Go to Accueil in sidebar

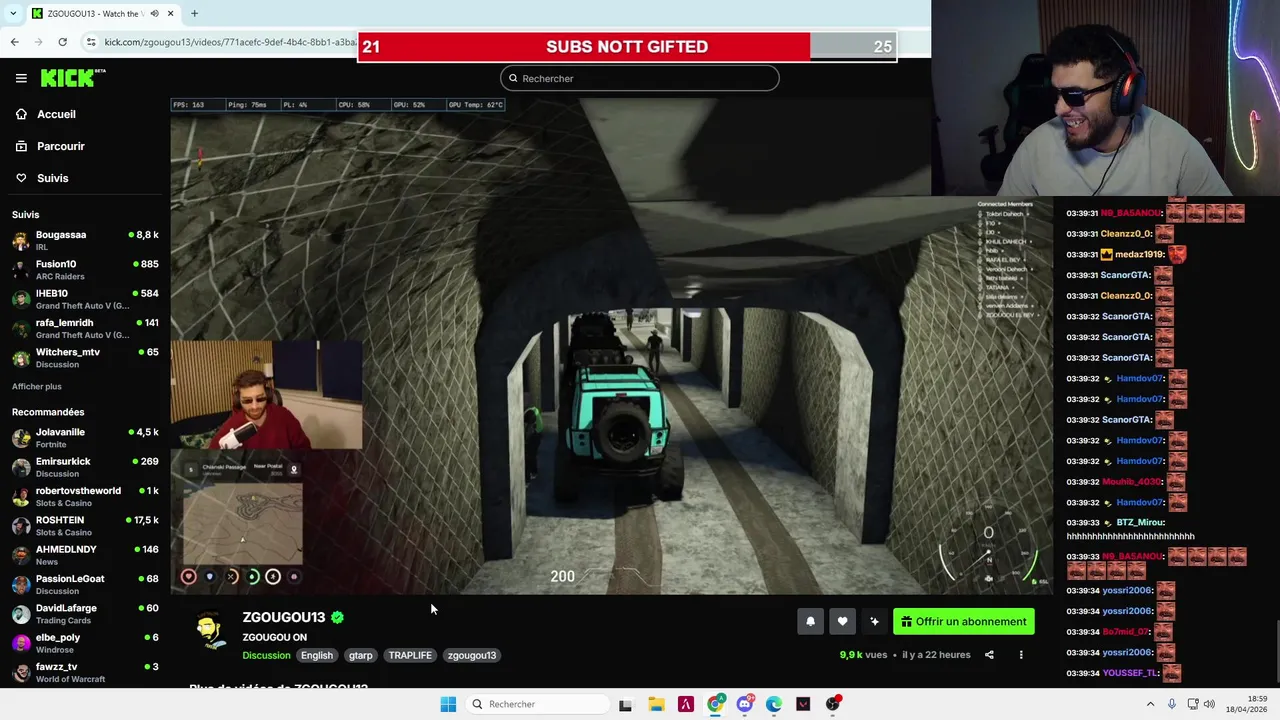[56, 114]
